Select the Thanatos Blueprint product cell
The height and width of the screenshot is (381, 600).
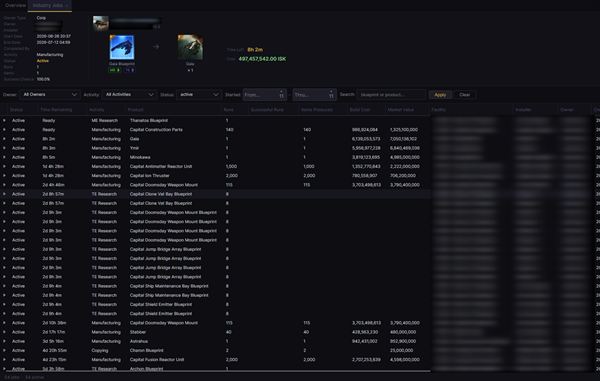(x=149, y=120)
